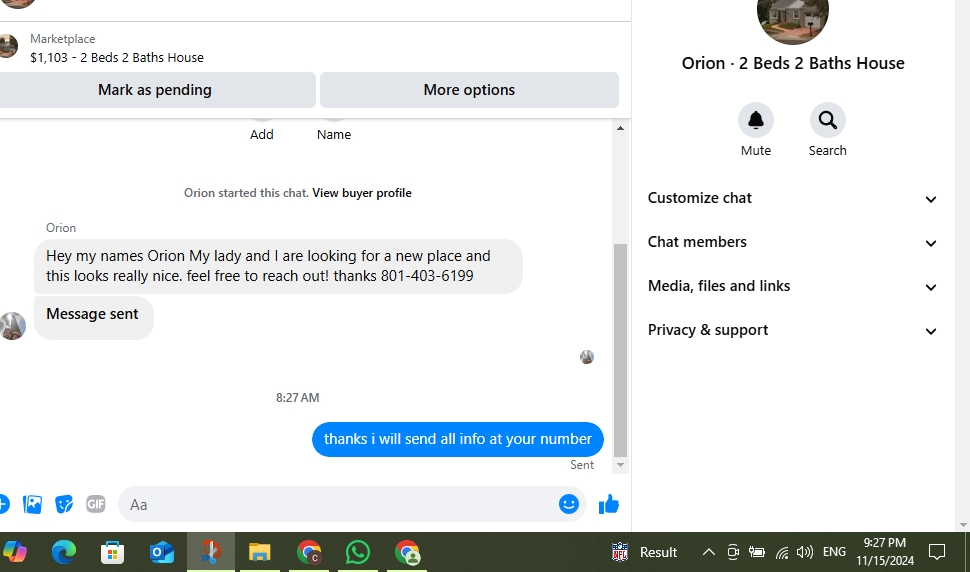Open clock and calendar 9:27 PM
The width and height of the screenshot is (970, 572).
tap(885, 552)
